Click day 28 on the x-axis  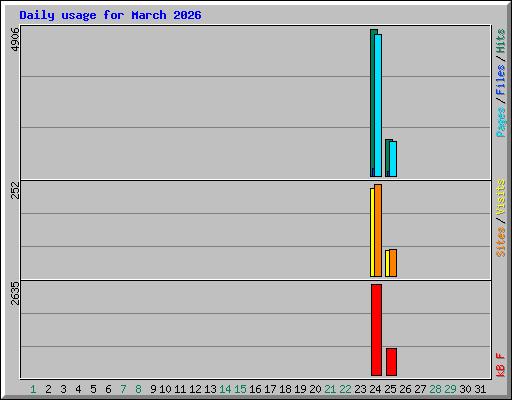click(x=435, y=389)
